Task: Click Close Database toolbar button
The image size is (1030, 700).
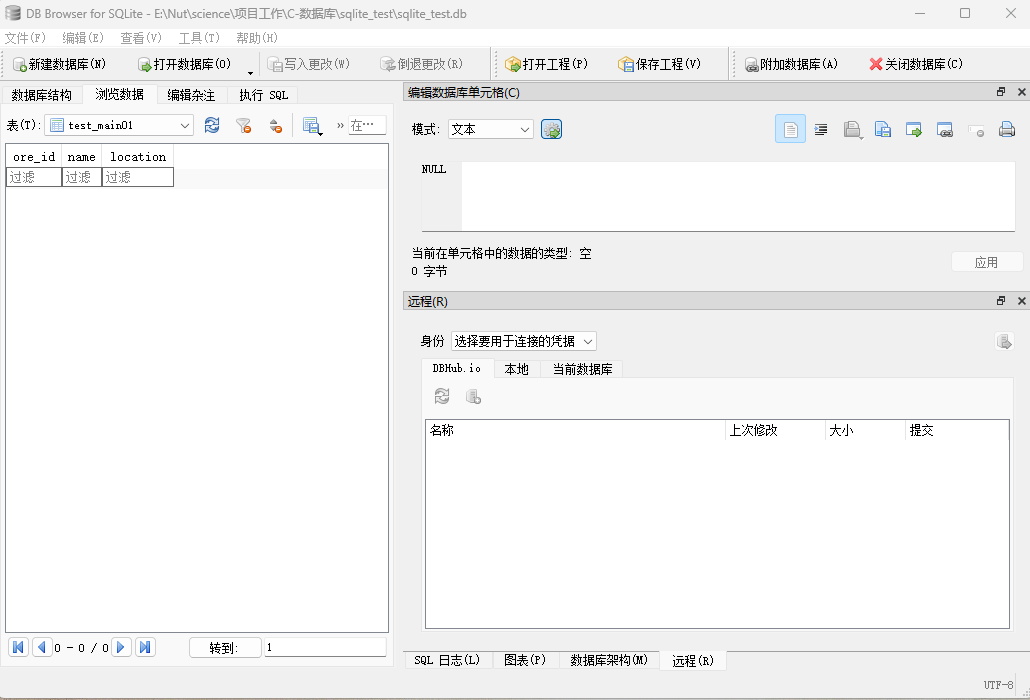Action: click(x=916, y=64)
